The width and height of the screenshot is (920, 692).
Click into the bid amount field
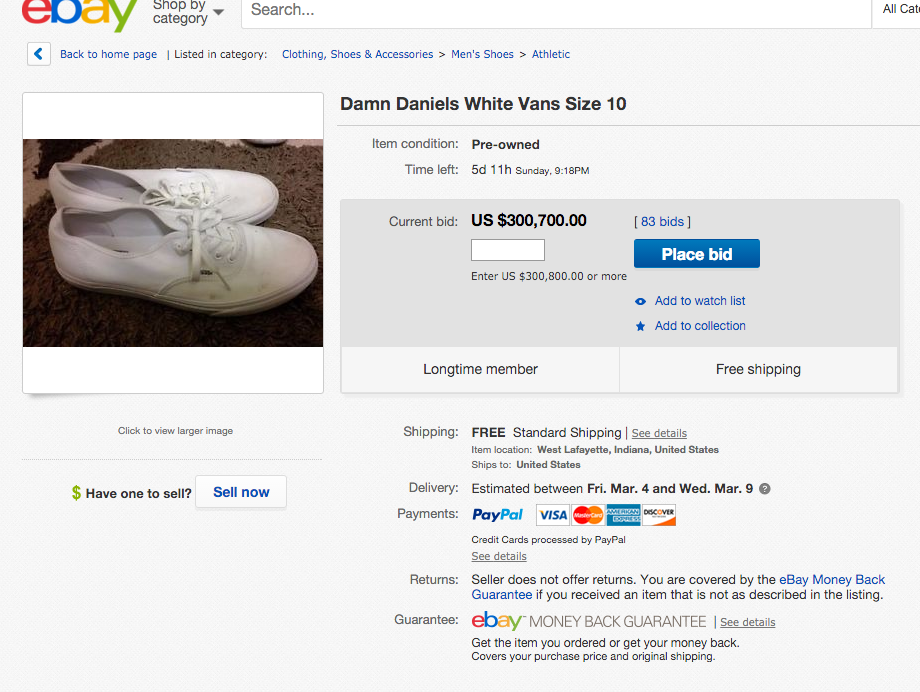(508, 250)
